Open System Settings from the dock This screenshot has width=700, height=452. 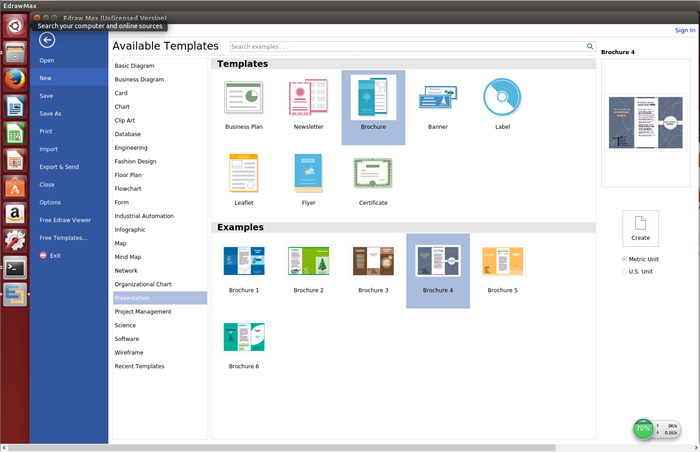pos(15,241)
